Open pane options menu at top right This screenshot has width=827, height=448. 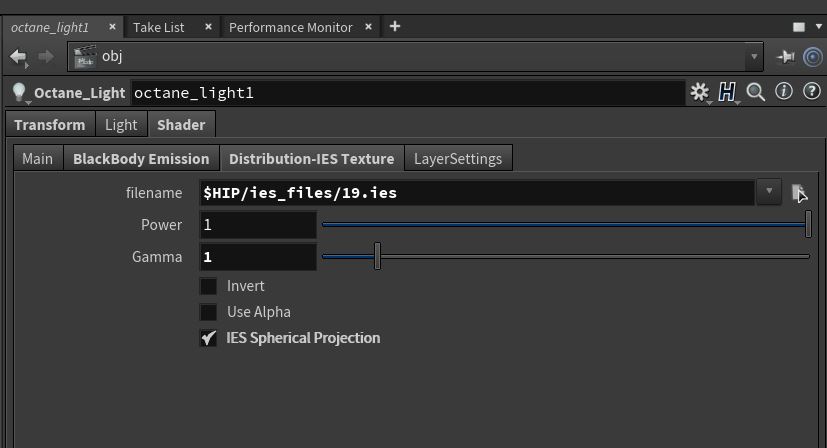click(x=799, y=27)
